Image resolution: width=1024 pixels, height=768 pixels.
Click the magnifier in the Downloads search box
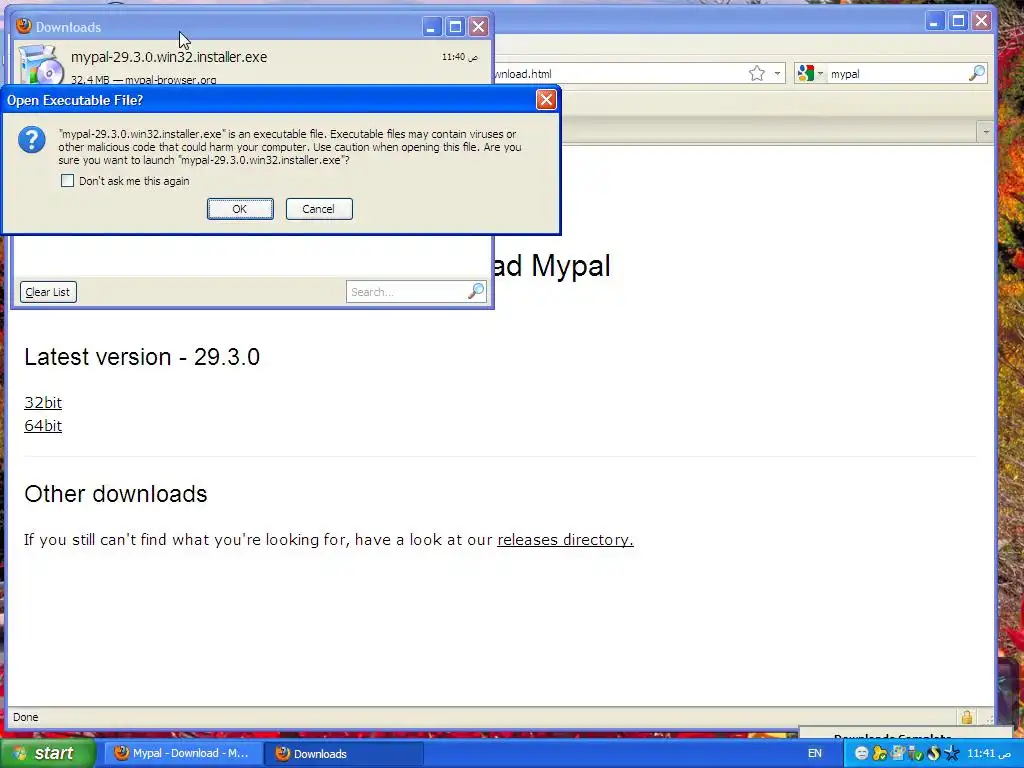[x=476, y=291]
